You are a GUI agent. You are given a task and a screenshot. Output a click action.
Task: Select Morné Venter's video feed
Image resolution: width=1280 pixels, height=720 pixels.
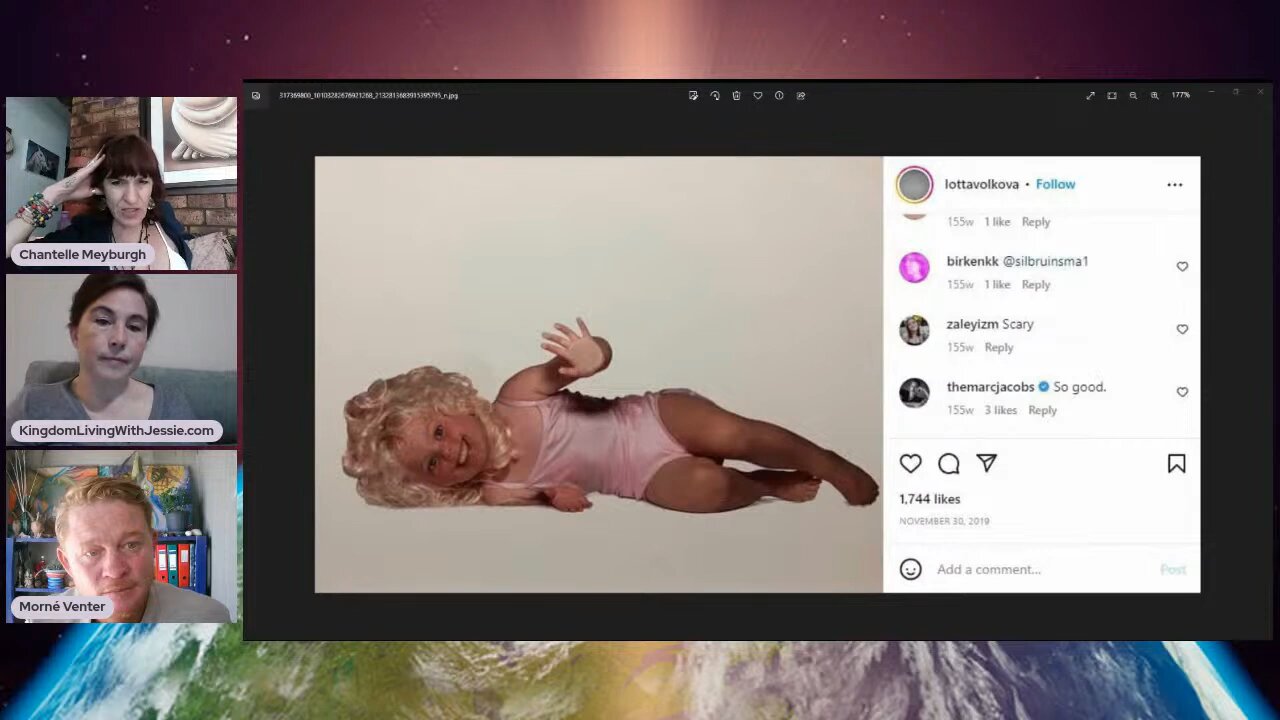[122, 536]
